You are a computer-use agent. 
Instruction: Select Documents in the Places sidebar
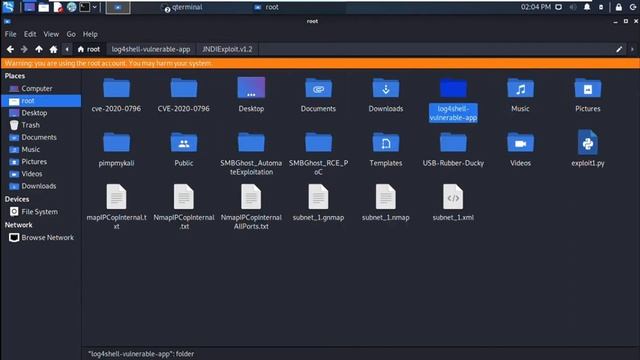(x=41, y=137)
